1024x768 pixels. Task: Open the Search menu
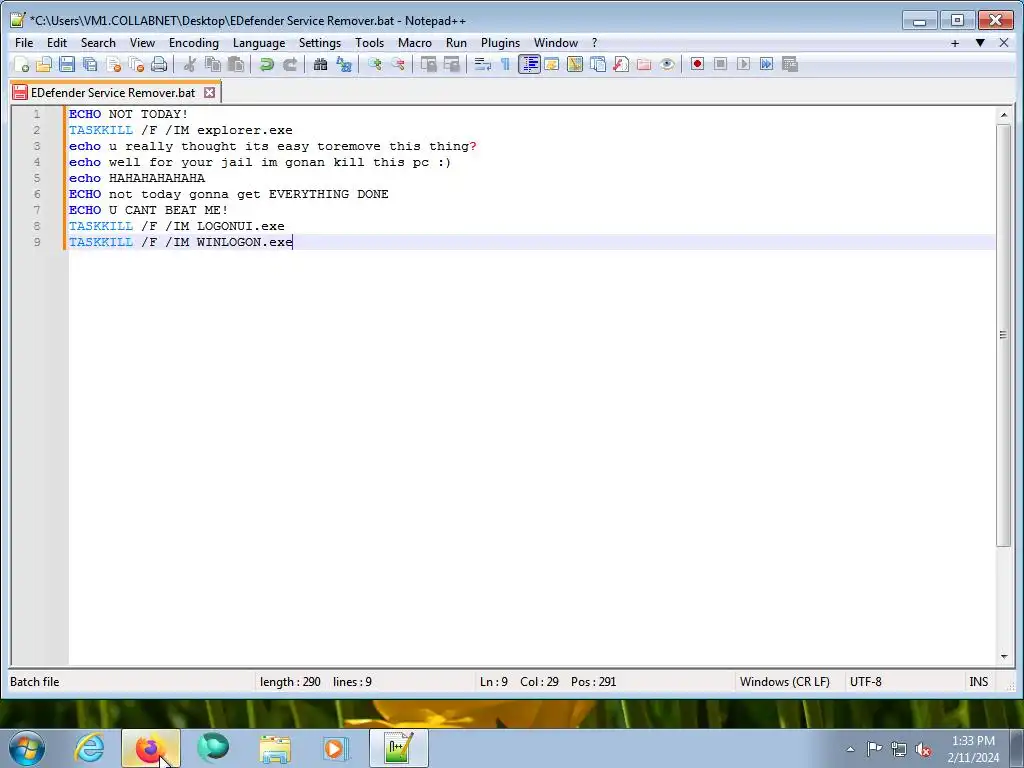tap(98, 42)
